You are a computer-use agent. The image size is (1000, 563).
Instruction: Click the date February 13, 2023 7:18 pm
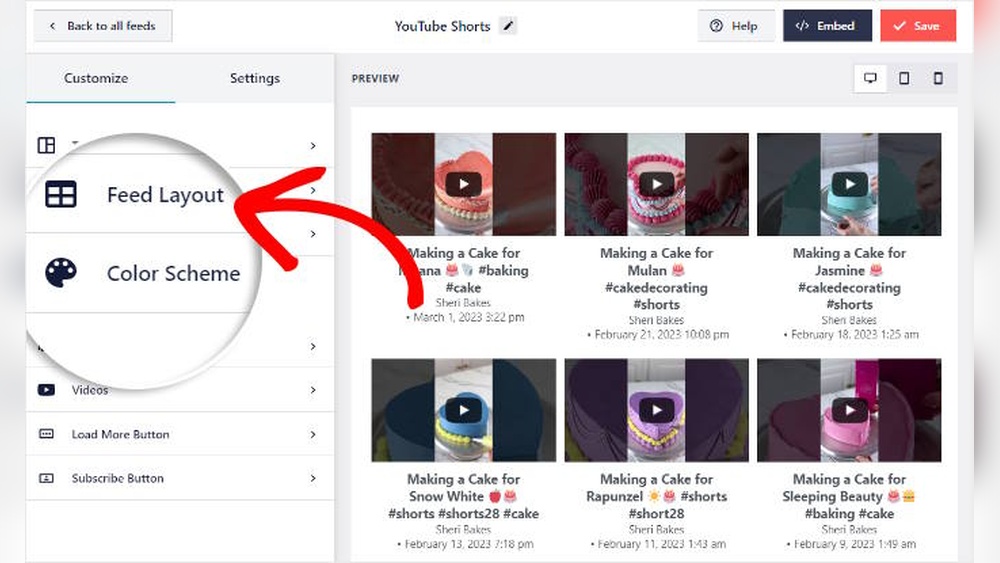[x=469, y=544]
